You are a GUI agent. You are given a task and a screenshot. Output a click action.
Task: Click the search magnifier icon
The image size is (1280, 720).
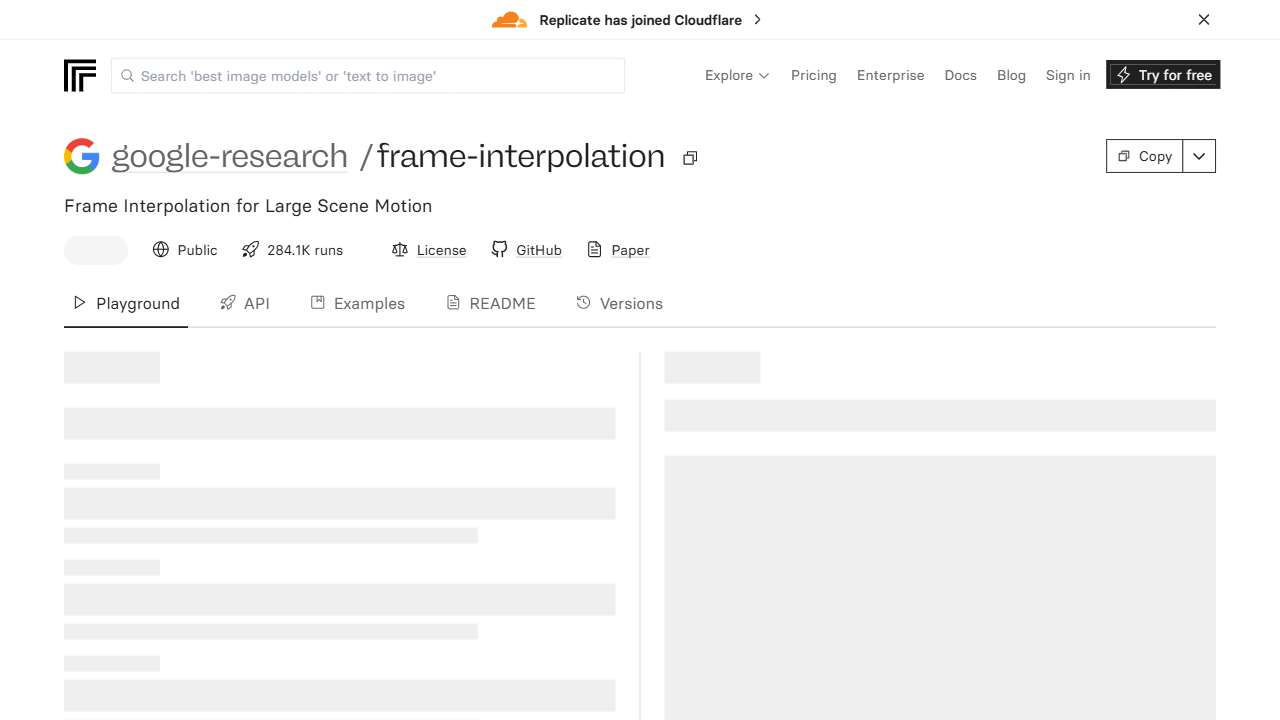127,76
